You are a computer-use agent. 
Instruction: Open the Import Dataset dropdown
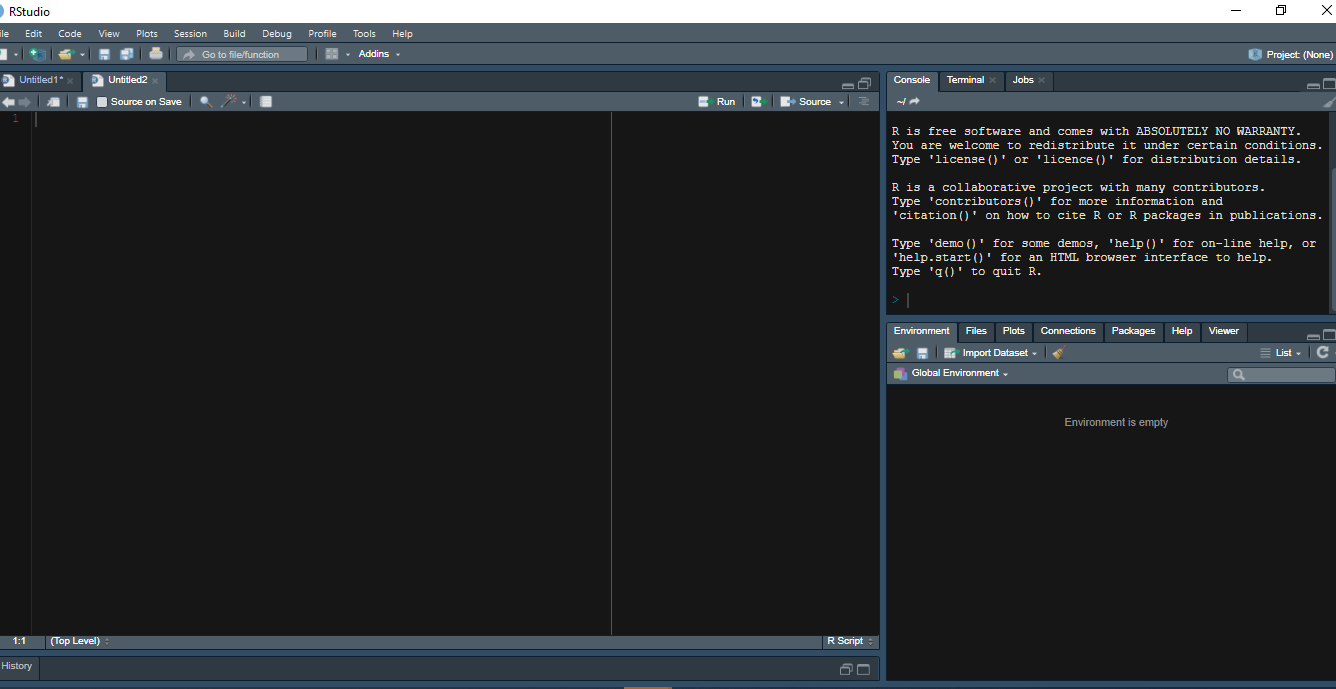(991, 353)
